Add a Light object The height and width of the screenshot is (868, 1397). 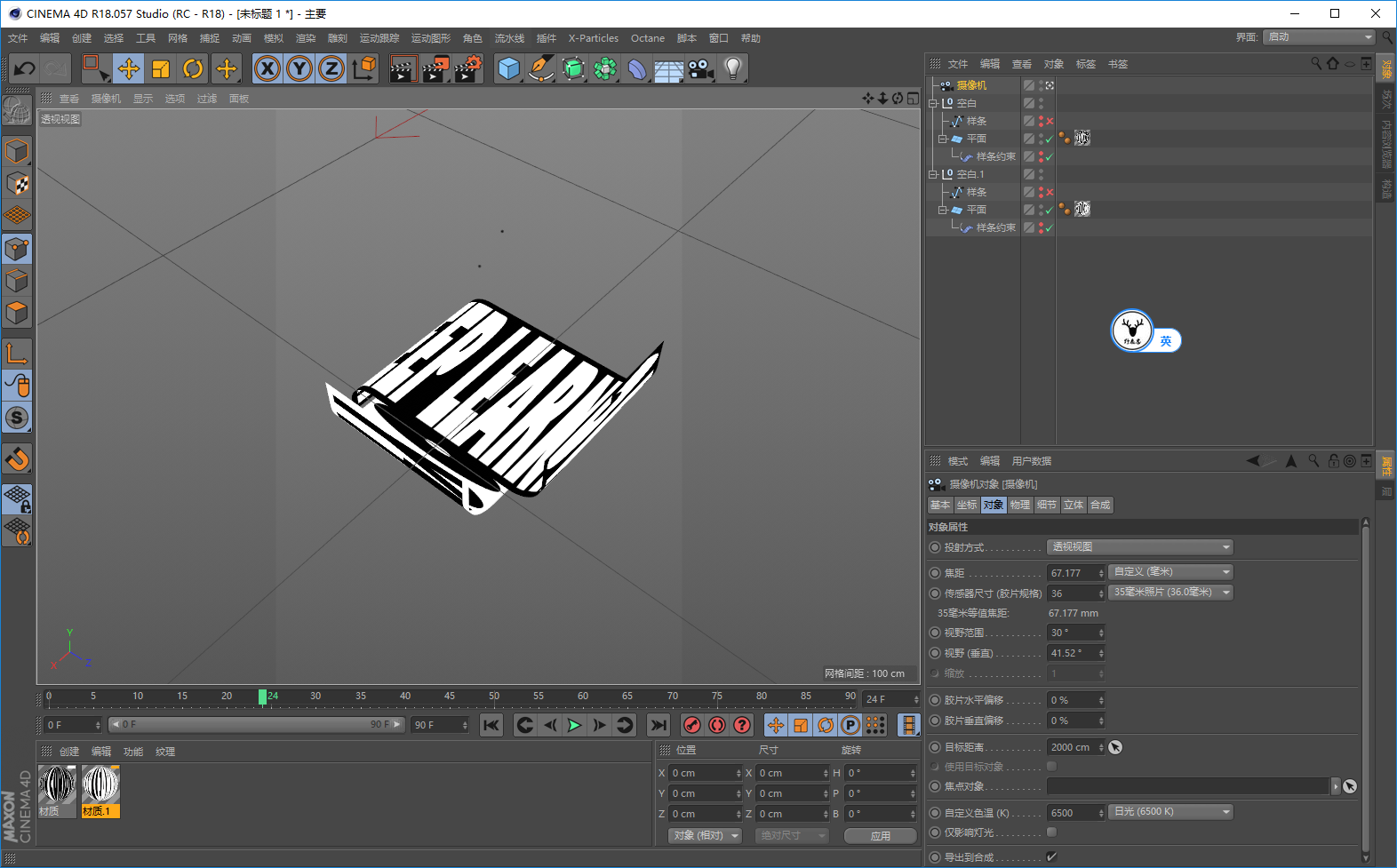coord(733,68)
